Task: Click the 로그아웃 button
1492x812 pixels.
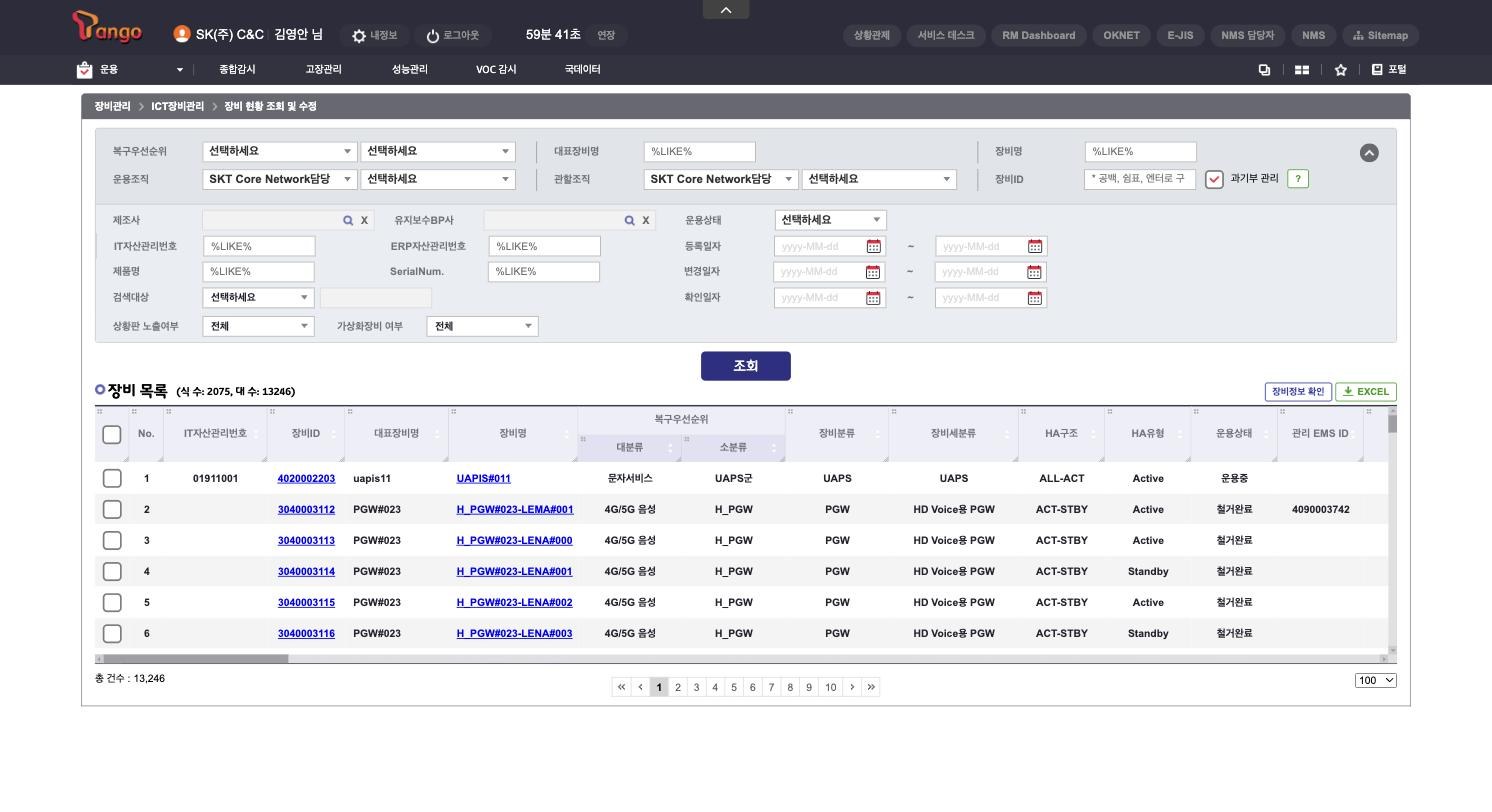Action: click(452, 35)
